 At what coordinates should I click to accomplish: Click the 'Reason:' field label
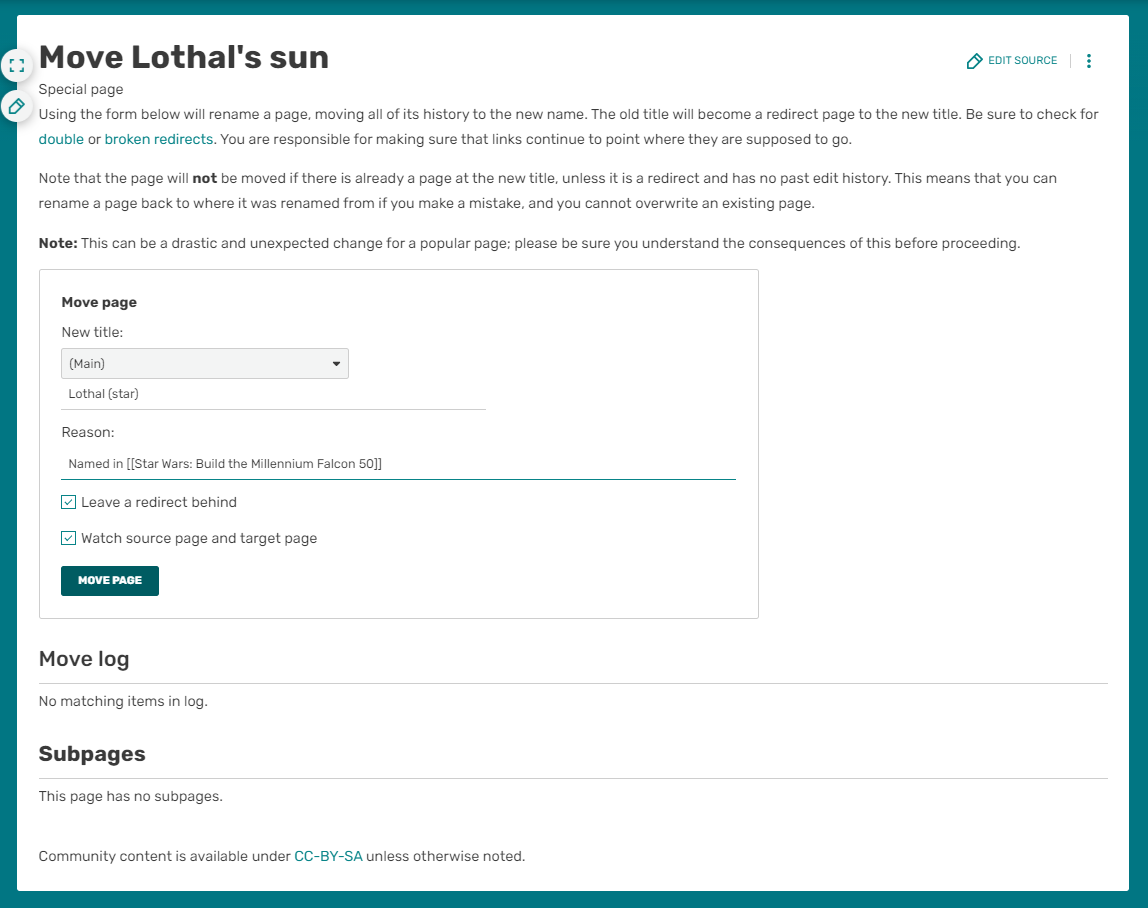[88, 432]
